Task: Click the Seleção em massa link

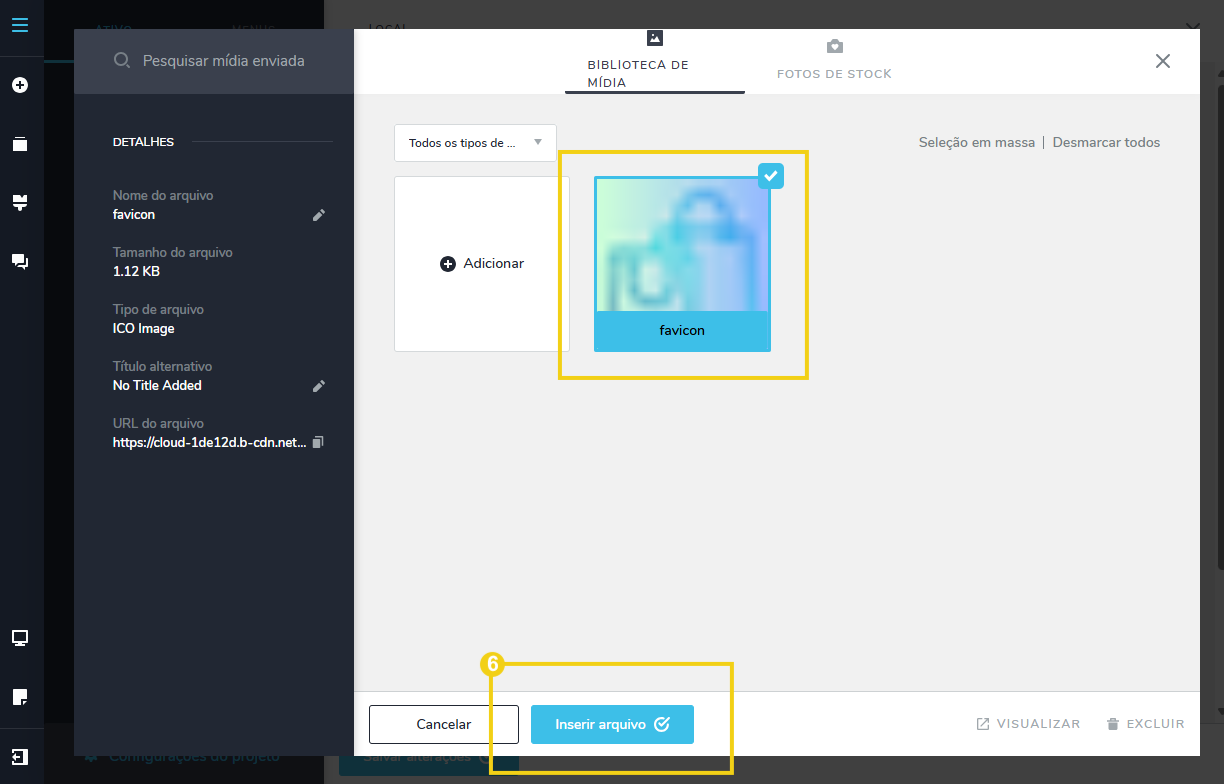Action: click(976, 143)
